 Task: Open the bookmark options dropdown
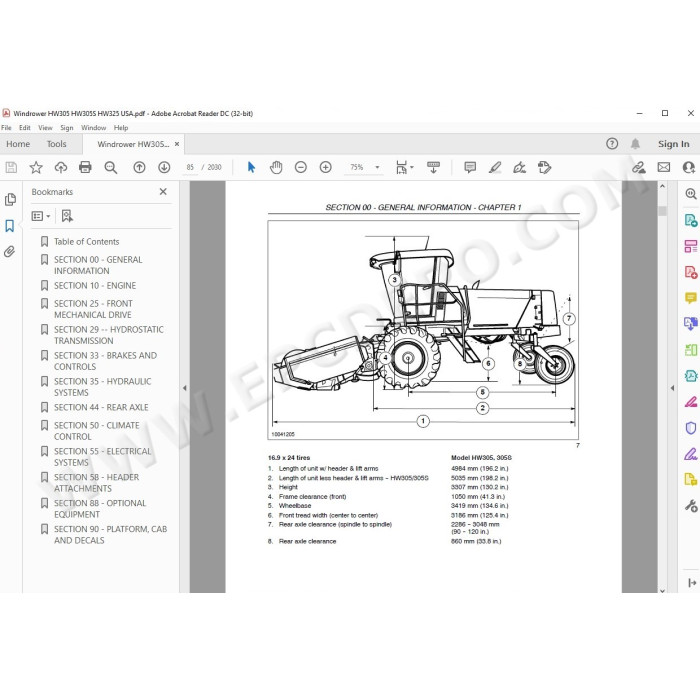click(x=41, y=216)
